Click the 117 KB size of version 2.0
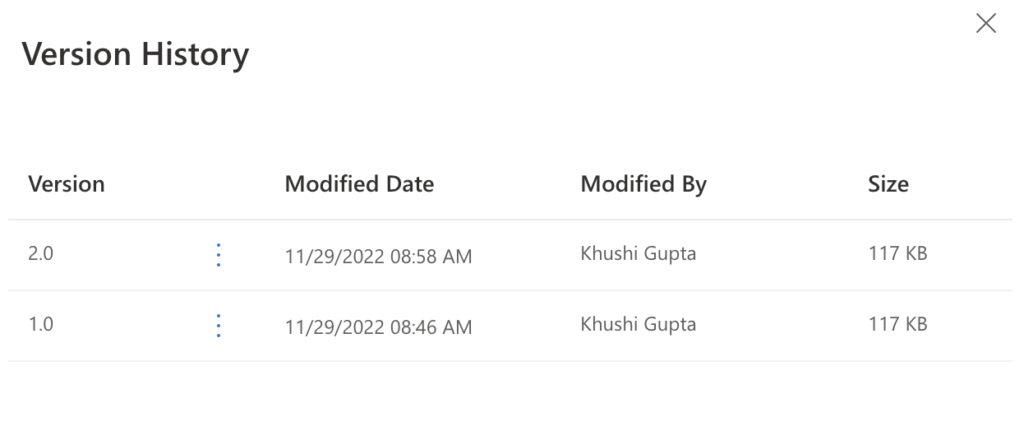 (x=897, y=254)
